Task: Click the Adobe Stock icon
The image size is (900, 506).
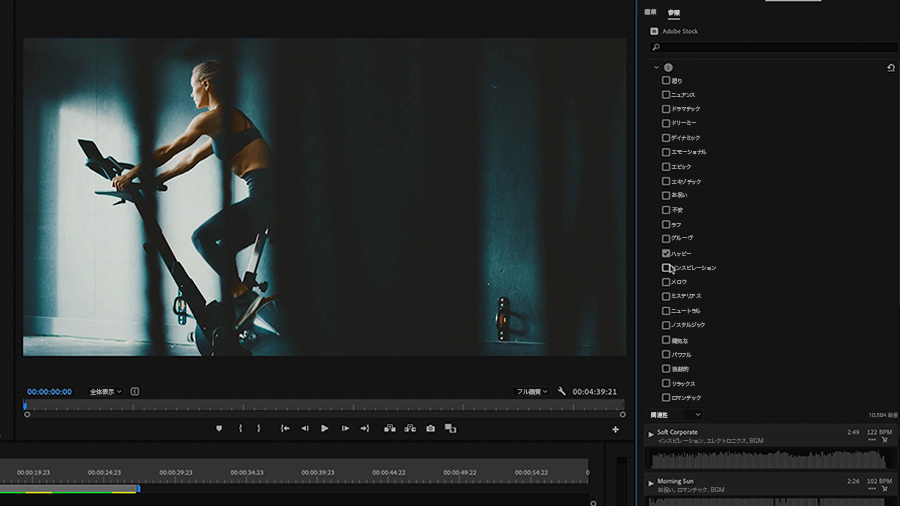Action: (654, 31)
